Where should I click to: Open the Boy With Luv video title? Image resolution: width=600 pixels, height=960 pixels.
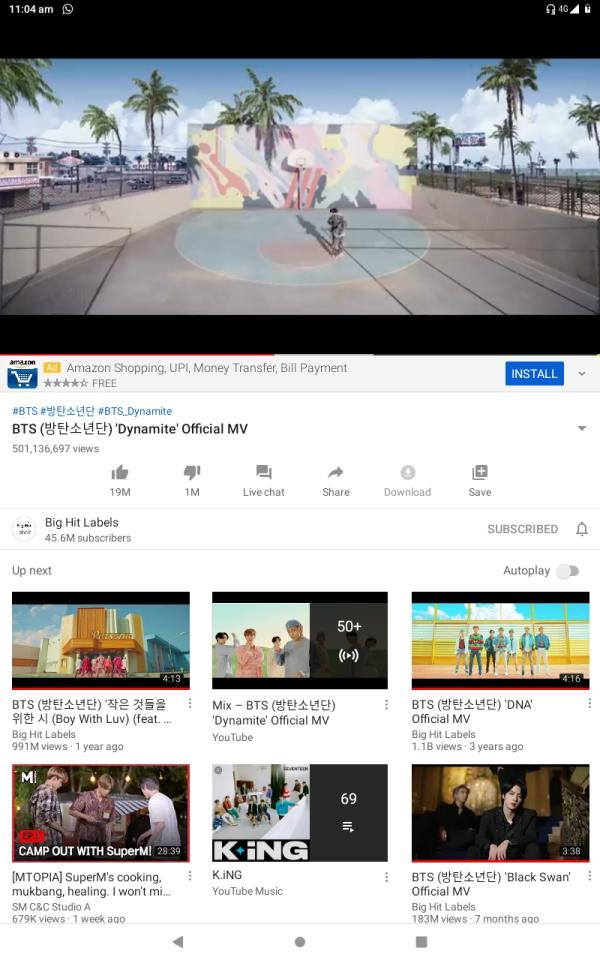click(92, 711)
